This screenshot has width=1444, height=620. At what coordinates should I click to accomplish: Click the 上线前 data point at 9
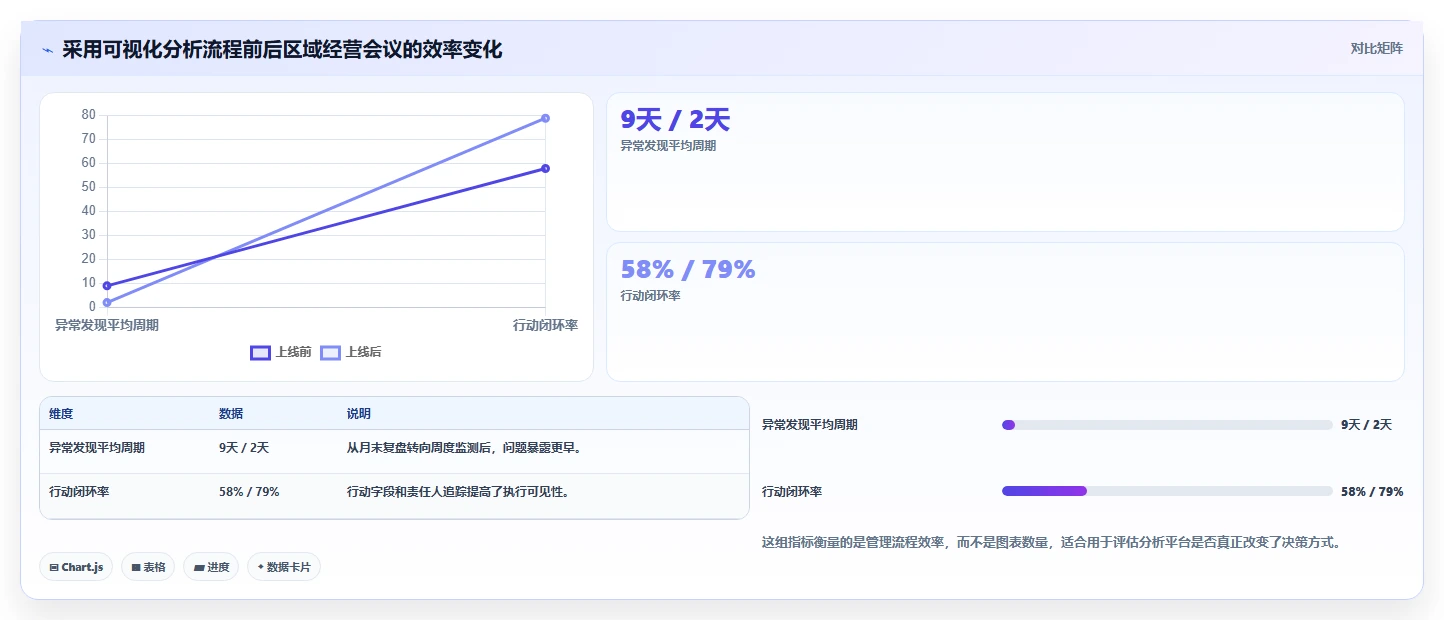pyautogui.click(x=107, y=286)
